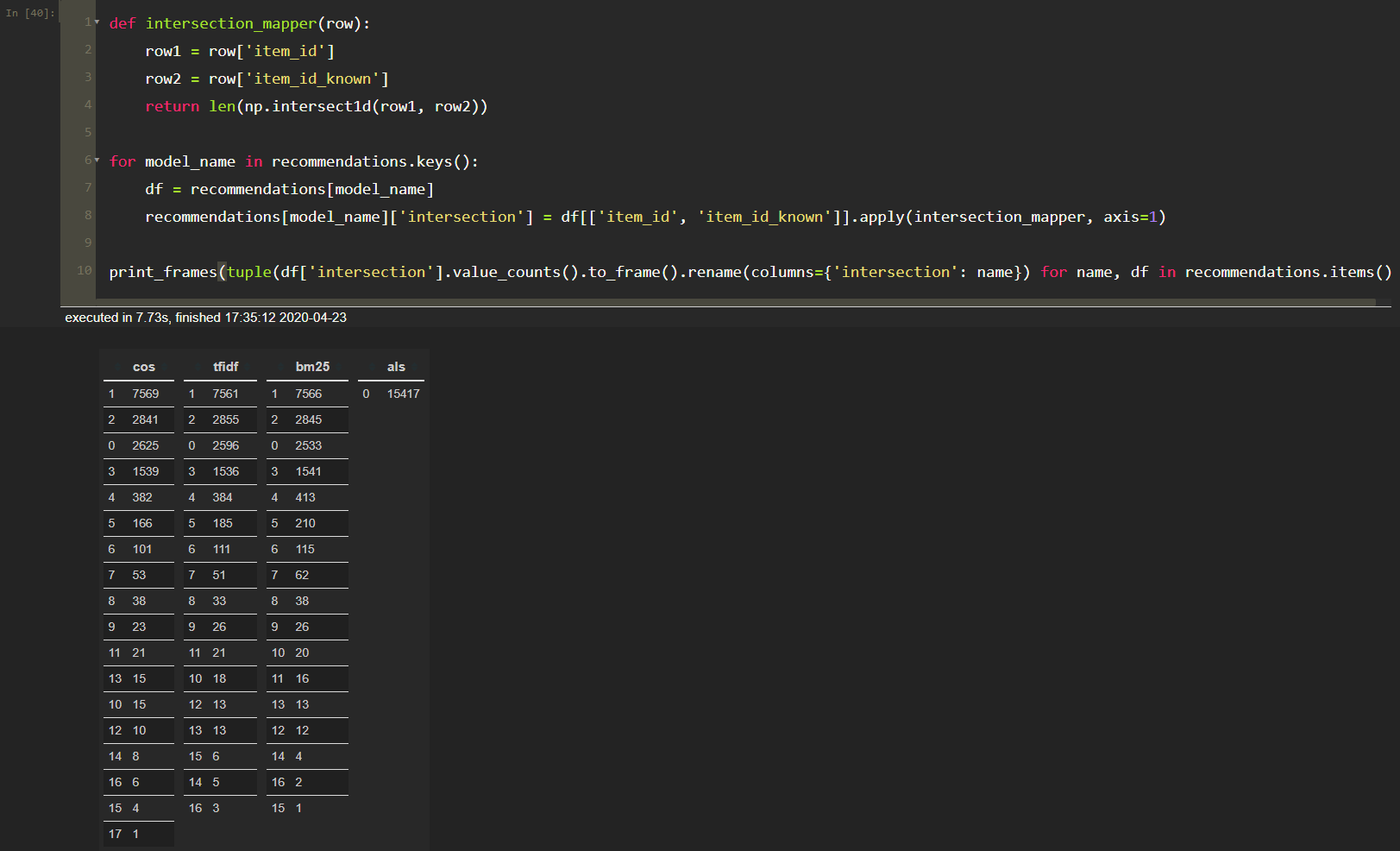Click the value 15417 in als table
This screenshot has width=1400, height=851.
404,394
